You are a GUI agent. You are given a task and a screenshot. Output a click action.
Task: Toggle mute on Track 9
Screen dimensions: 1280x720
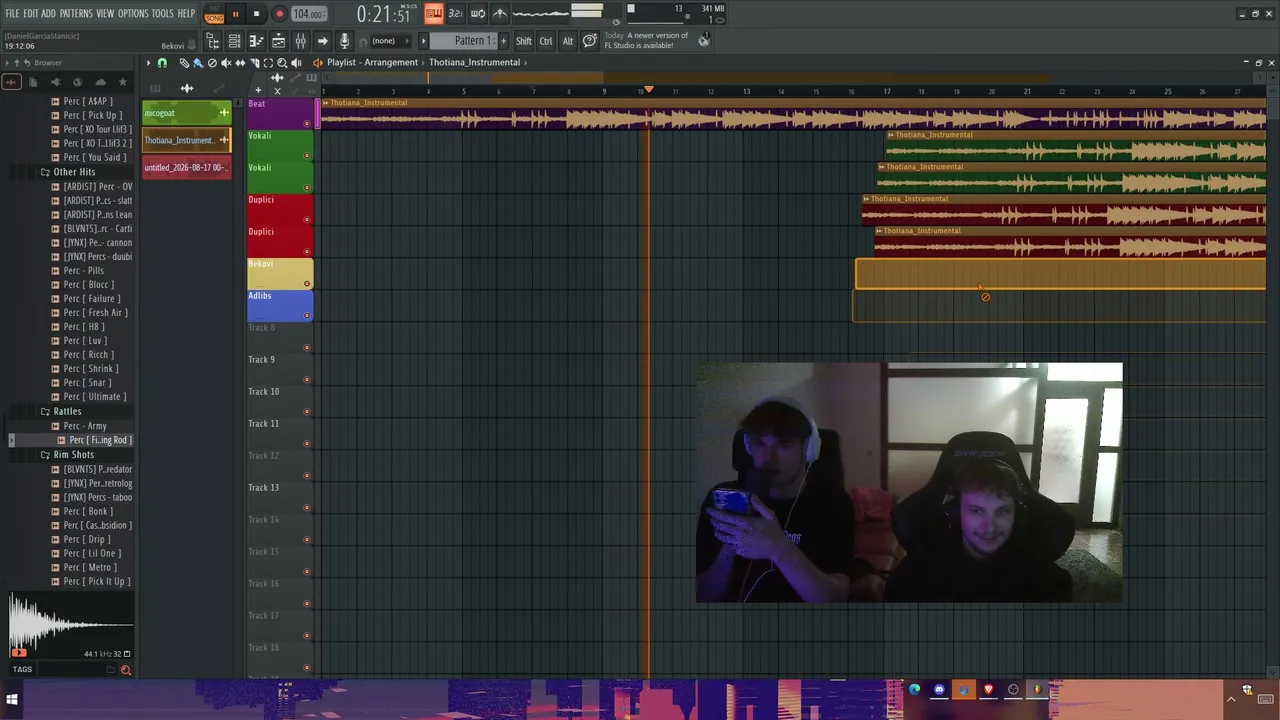tap(307, 380)
